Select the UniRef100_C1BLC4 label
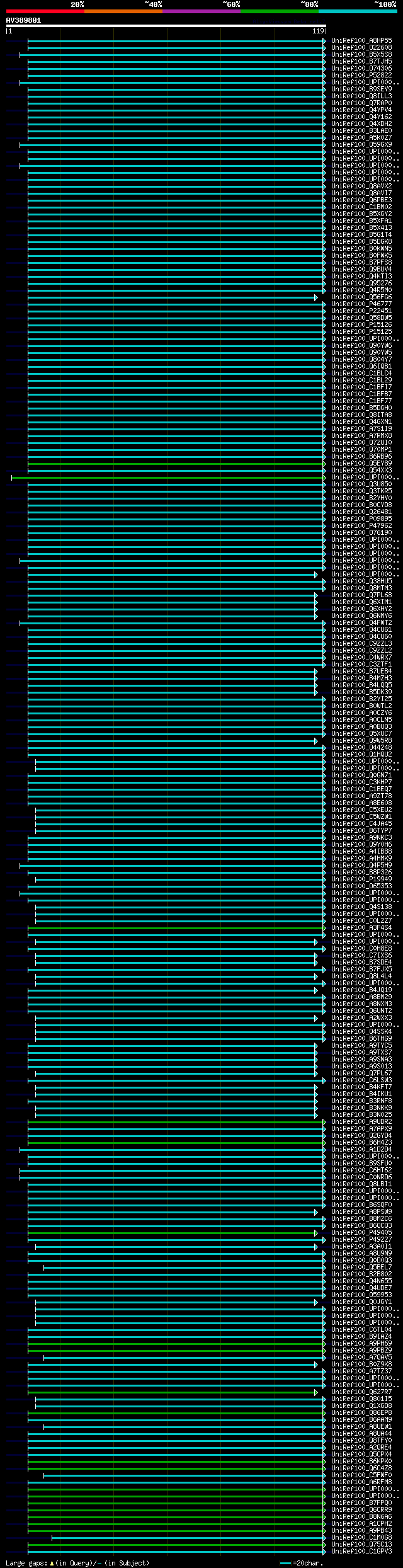403x1568 pixels. [x=361, y=373]
